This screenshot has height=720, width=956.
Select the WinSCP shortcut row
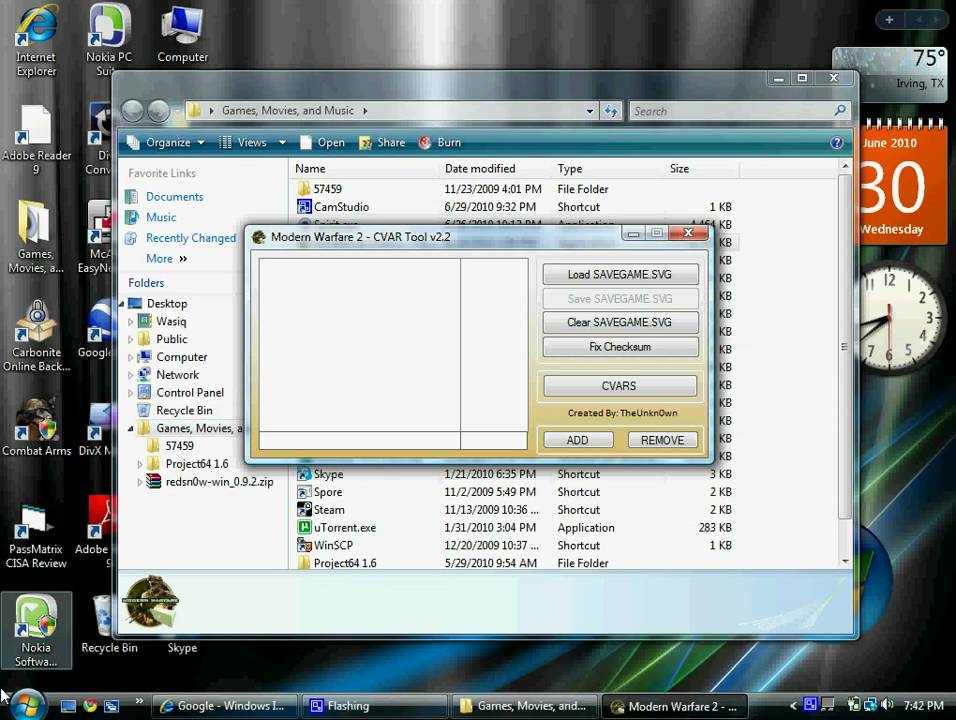click(x=514, y=545)
